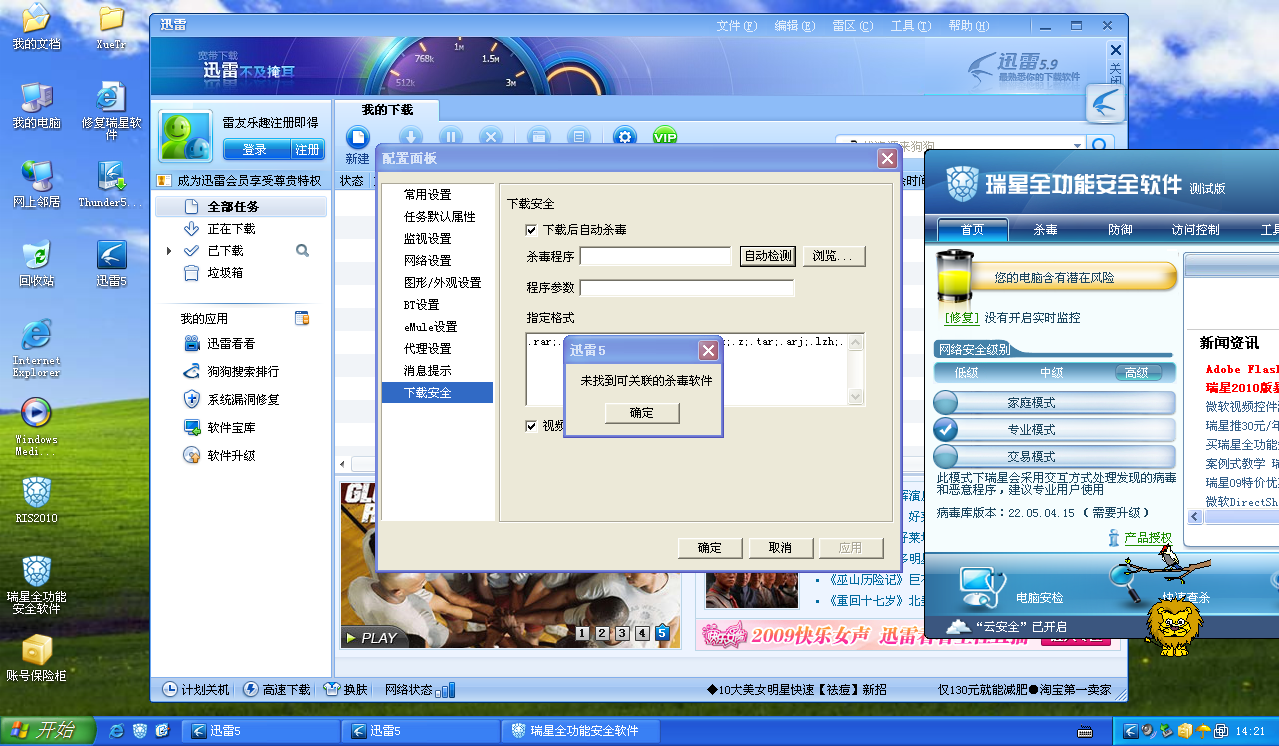
Task: Click the green VIP icon in toolbar
Action: coord(665,137)
